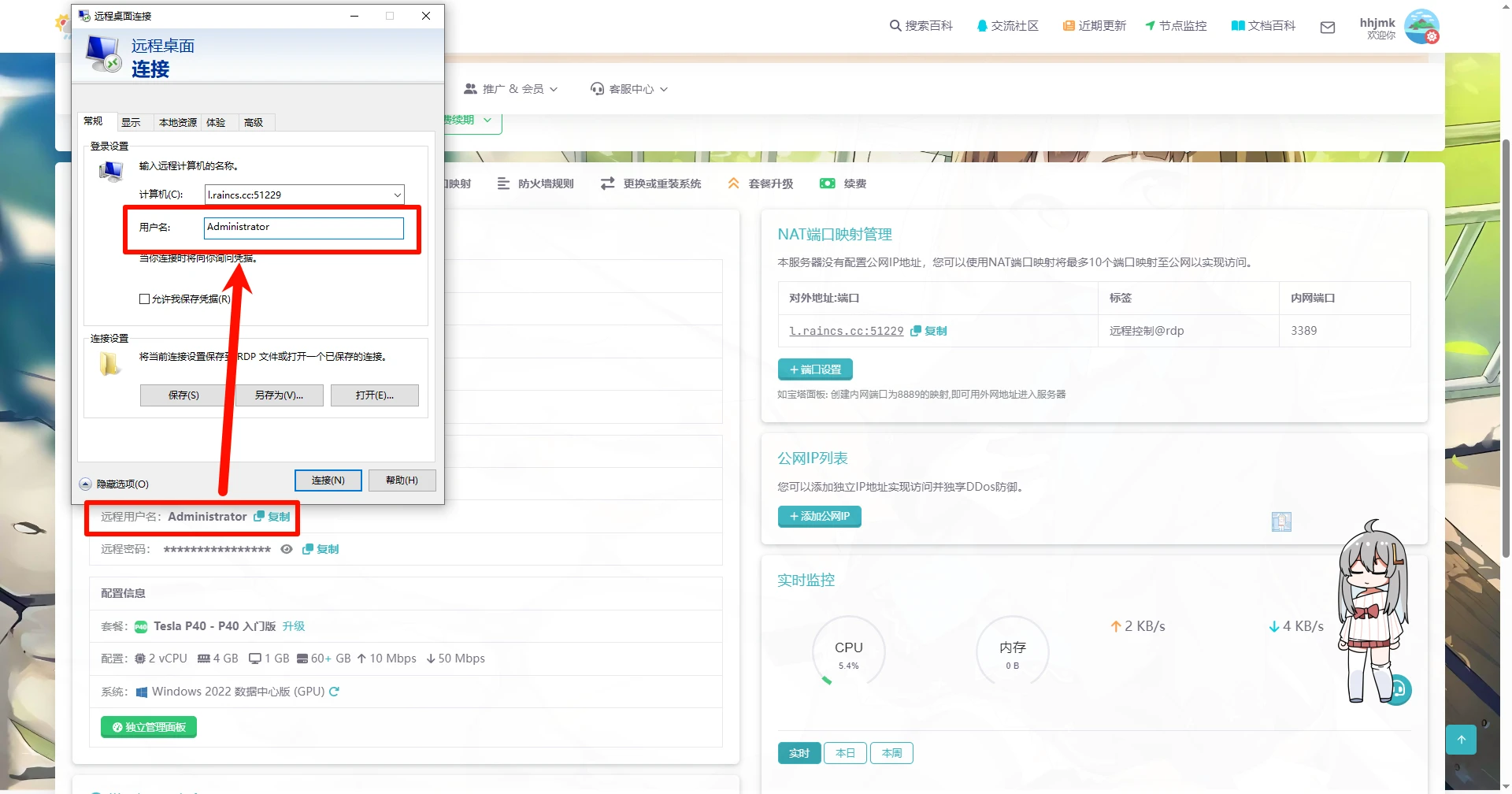Click the copy icon next to l.raincs.cc:51229
This screenshot has width=1512, height=794.
pyautogui.click(x=916, y=332)
